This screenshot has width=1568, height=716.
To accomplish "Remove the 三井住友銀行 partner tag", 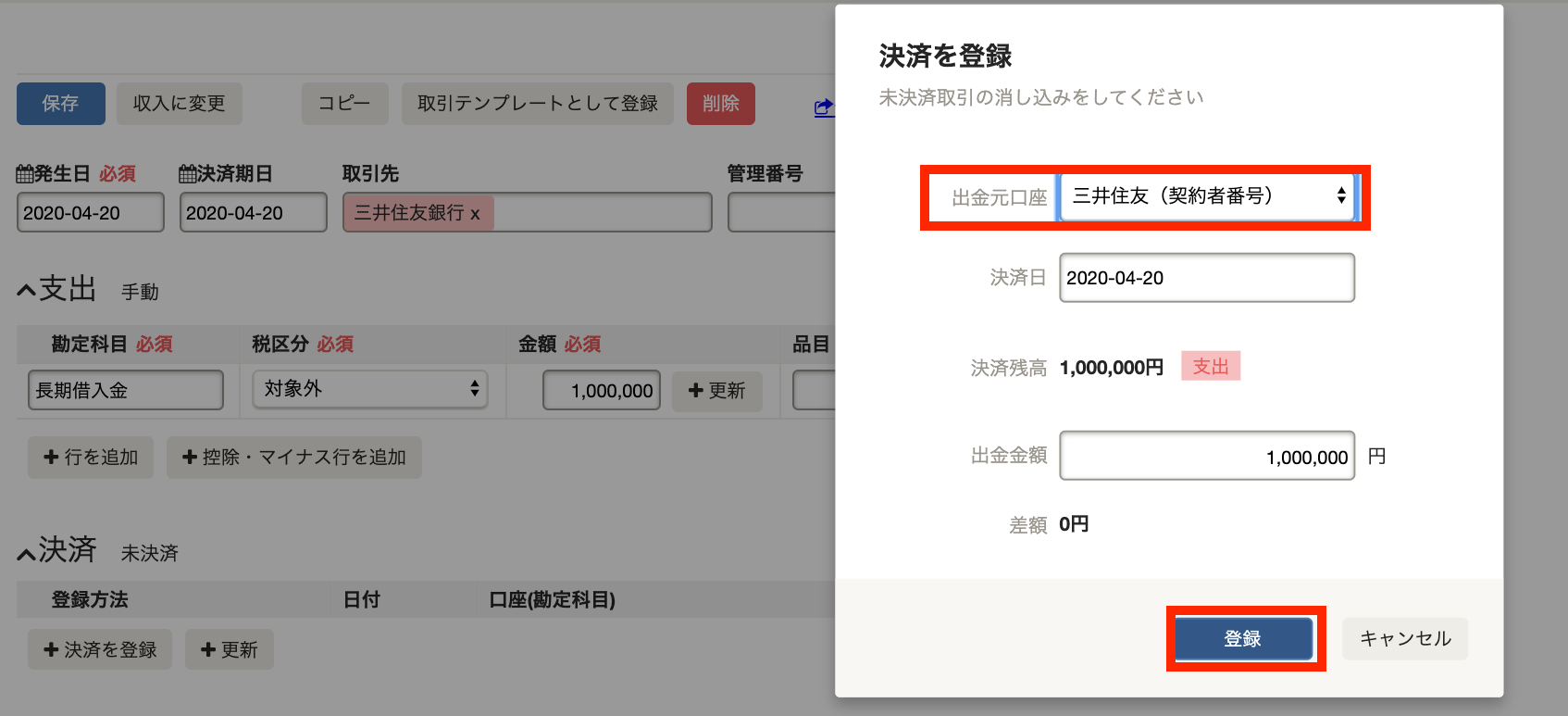I will point(476,215).
